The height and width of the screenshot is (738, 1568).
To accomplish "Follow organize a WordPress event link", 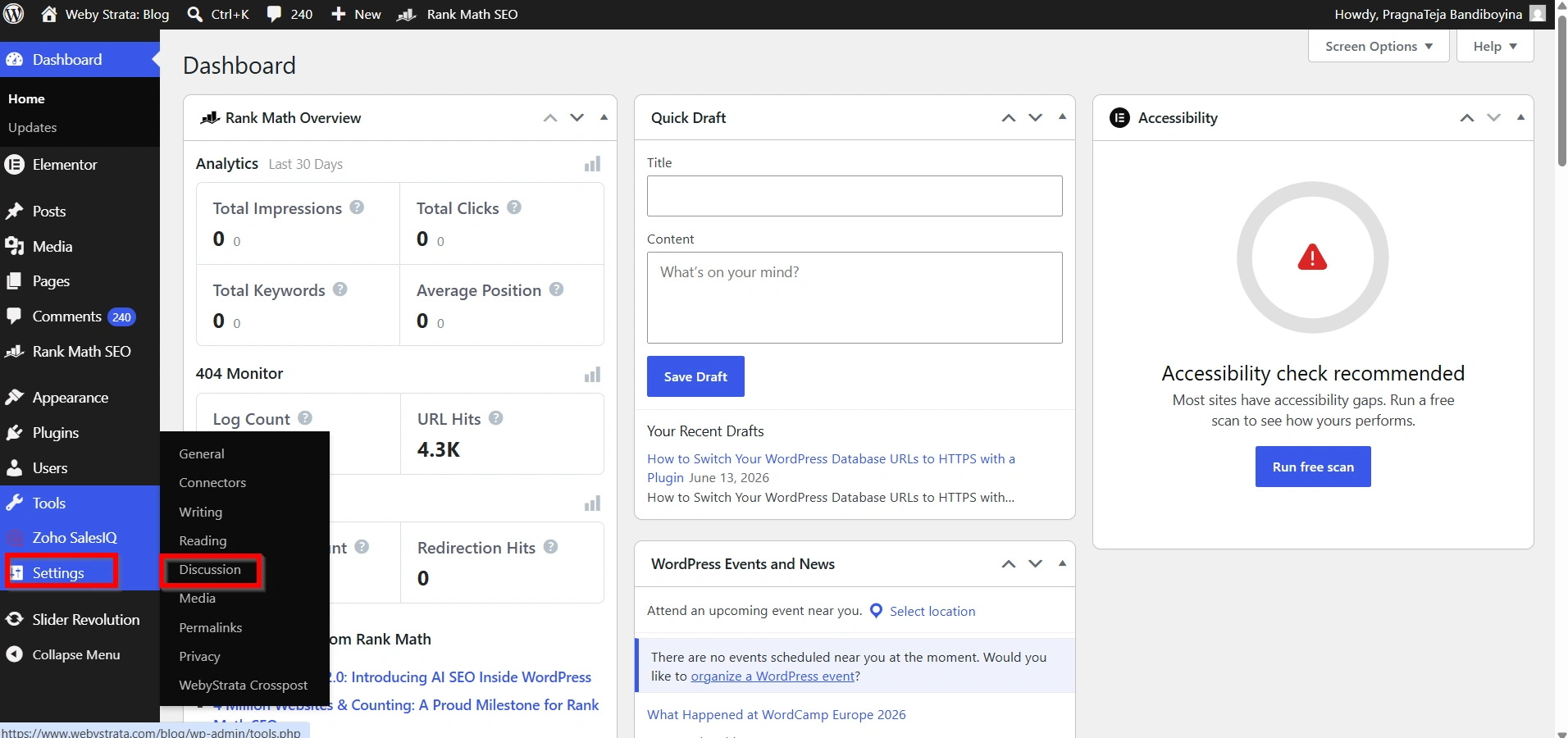I will click(773, 676).
